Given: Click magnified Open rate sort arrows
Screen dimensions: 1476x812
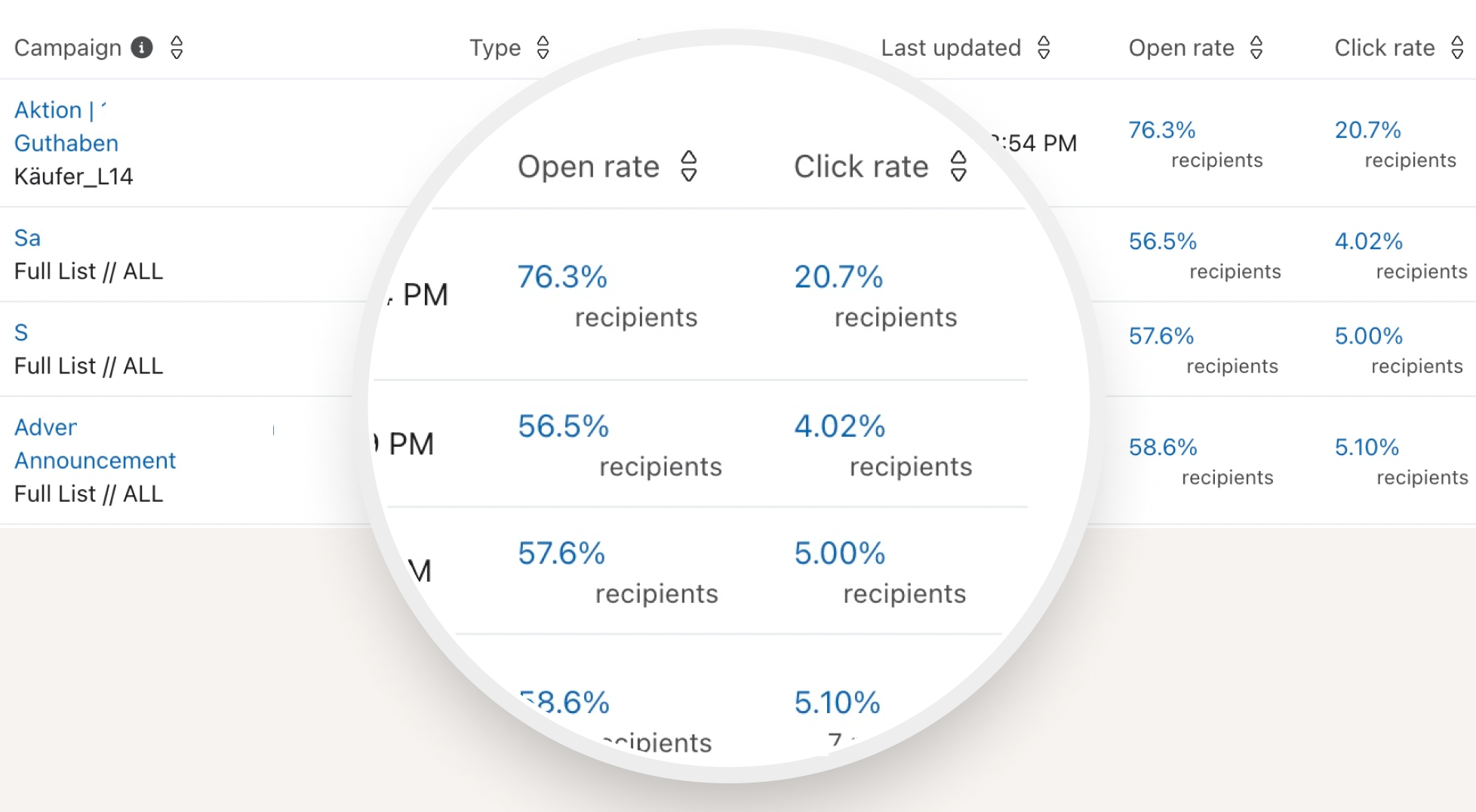Looking at the screenshot, I should pos(688,166).
